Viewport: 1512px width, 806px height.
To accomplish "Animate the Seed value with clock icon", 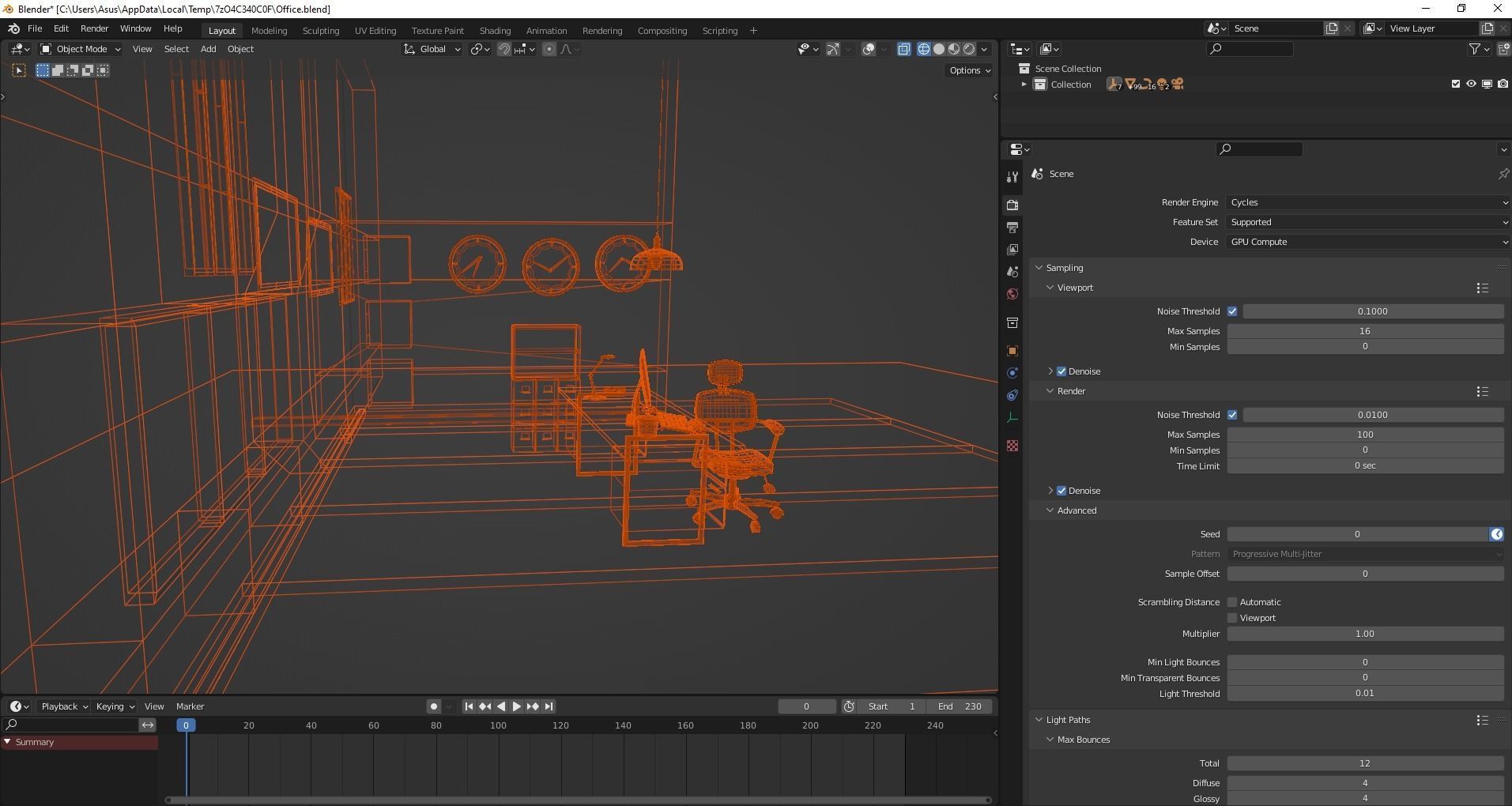I will (x=1496, y=534).
